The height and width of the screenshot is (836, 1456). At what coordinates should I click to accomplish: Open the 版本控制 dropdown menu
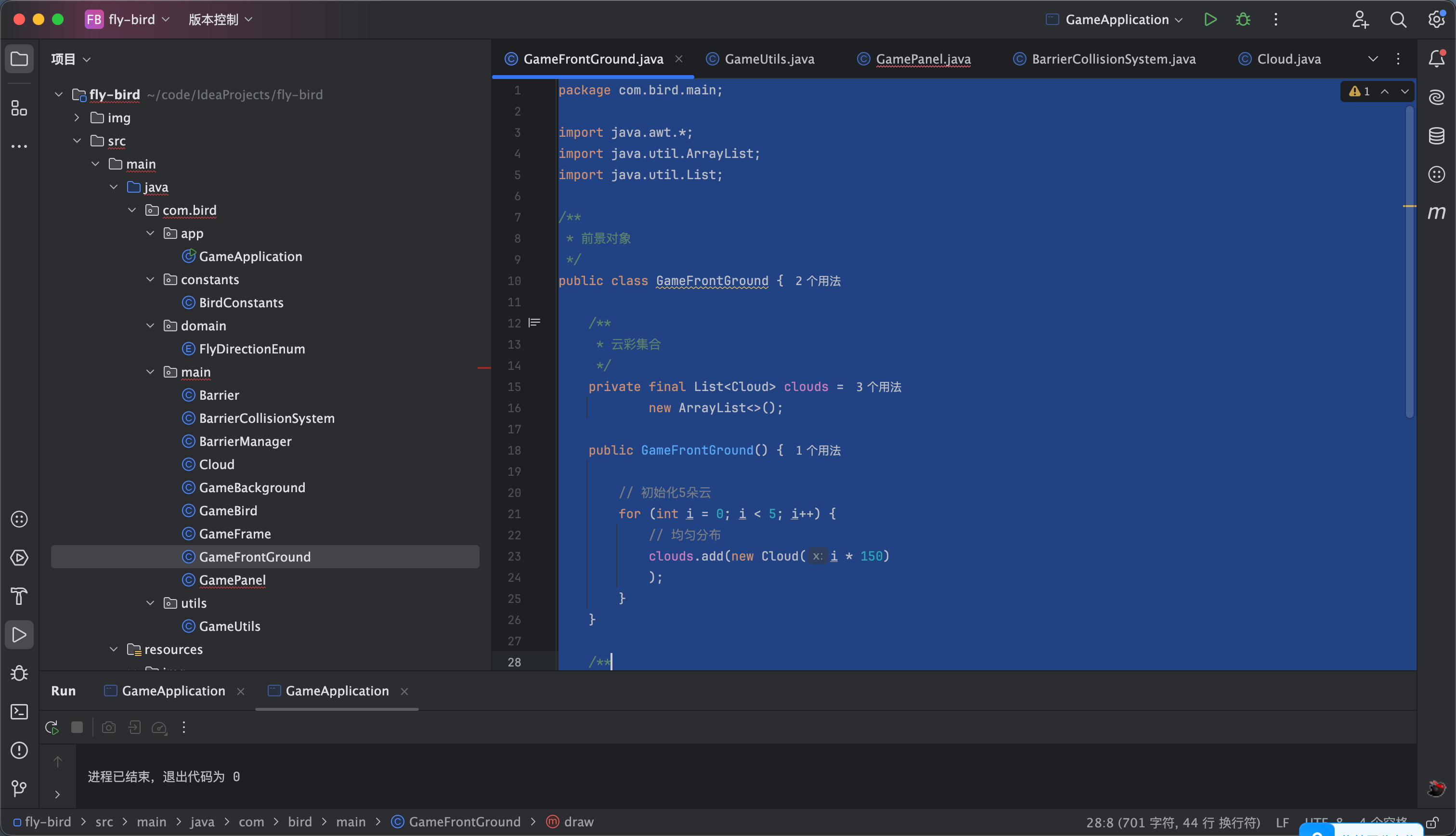pyautogui.click(x=221, y=20)
